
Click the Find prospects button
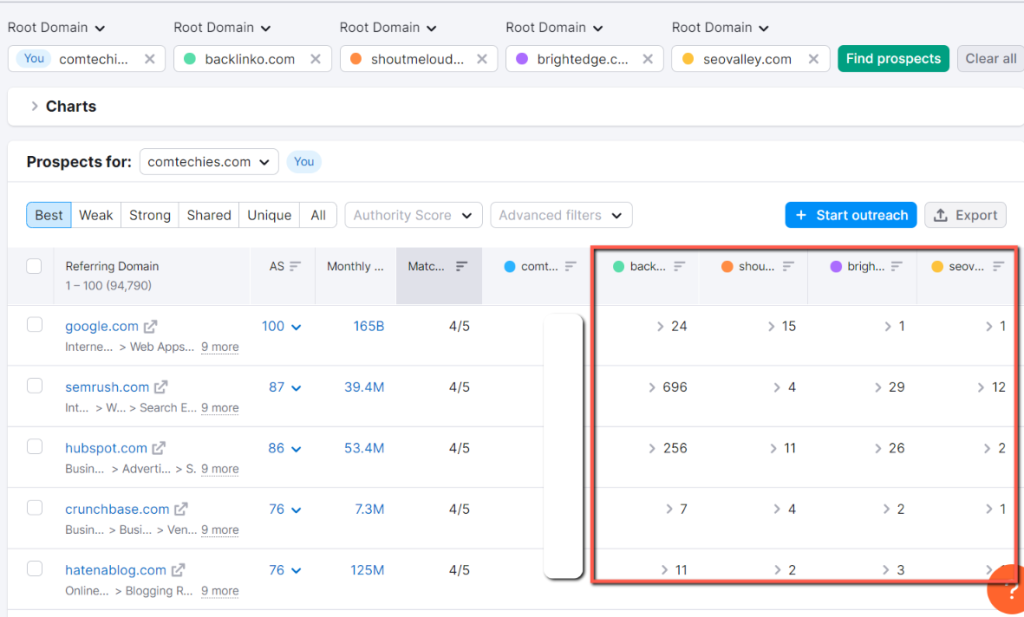893,58
